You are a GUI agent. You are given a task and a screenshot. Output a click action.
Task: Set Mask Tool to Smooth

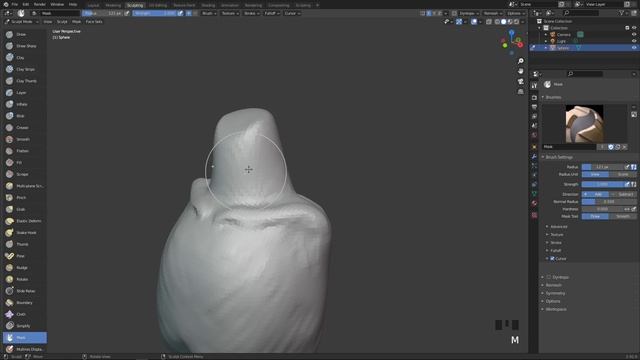(623, 216)
